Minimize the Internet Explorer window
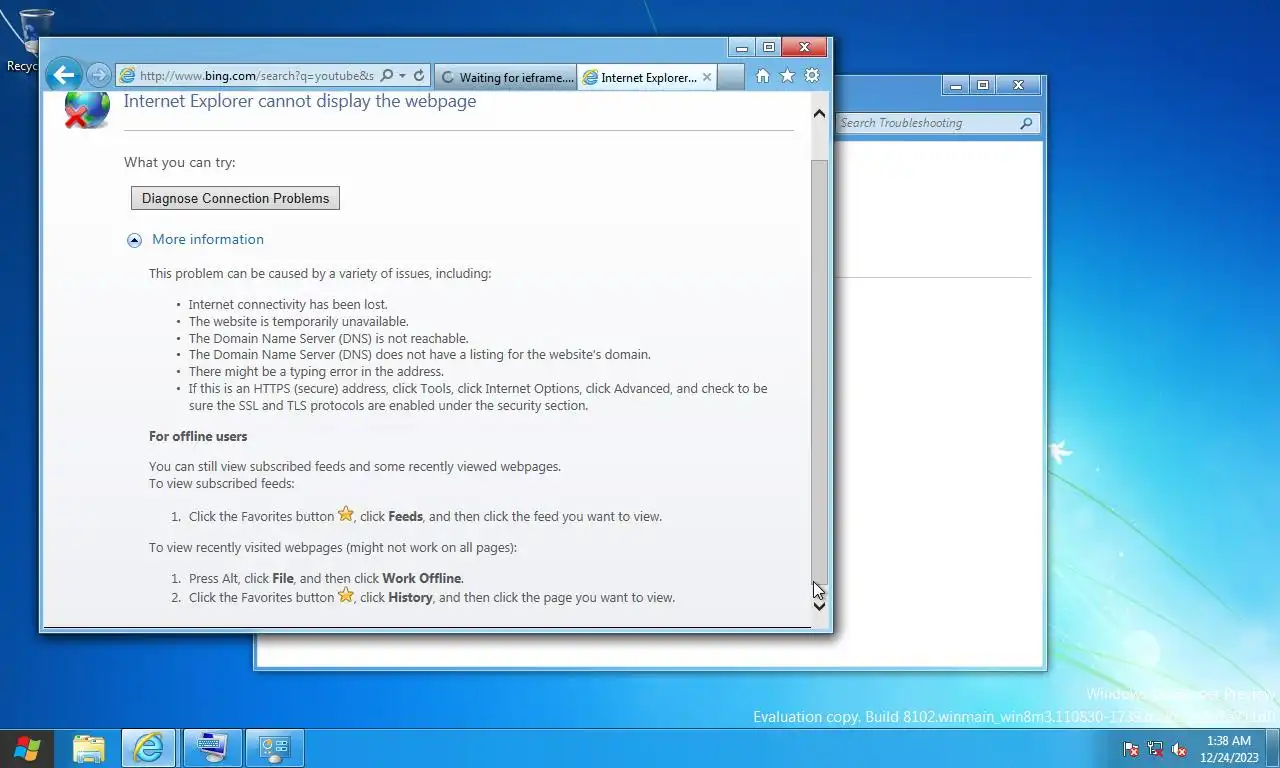This screenshot has width=1280, height=768. [741, 47]
